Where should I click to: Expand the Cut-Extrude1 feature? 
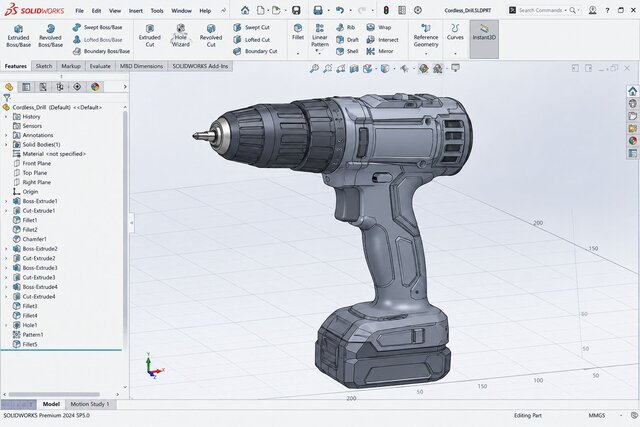tap(6, 211)
